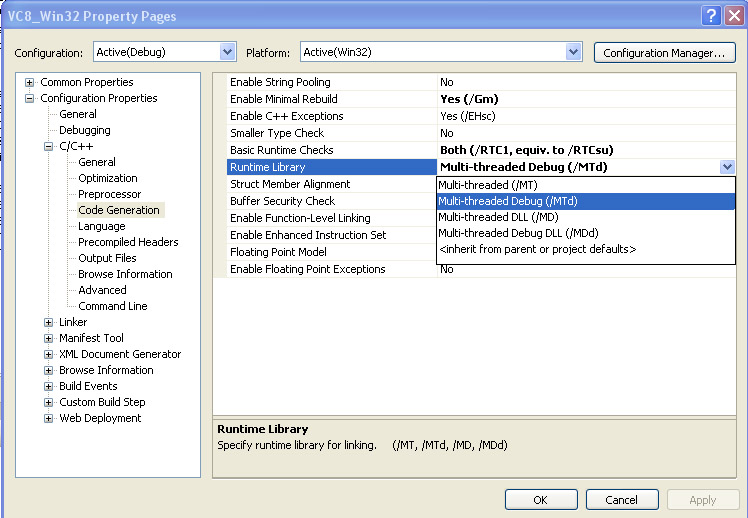Click the Cancel button

(x=622, y=500)
